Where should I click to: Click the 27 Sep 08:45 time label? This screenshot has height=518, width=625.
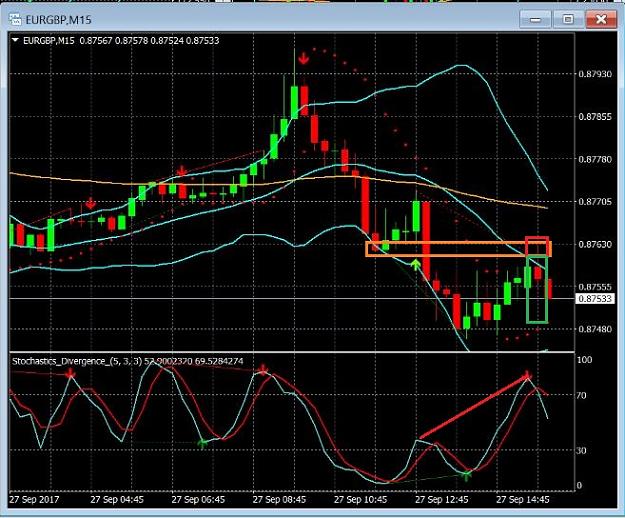pyautogui.click(x=279, y=500)
